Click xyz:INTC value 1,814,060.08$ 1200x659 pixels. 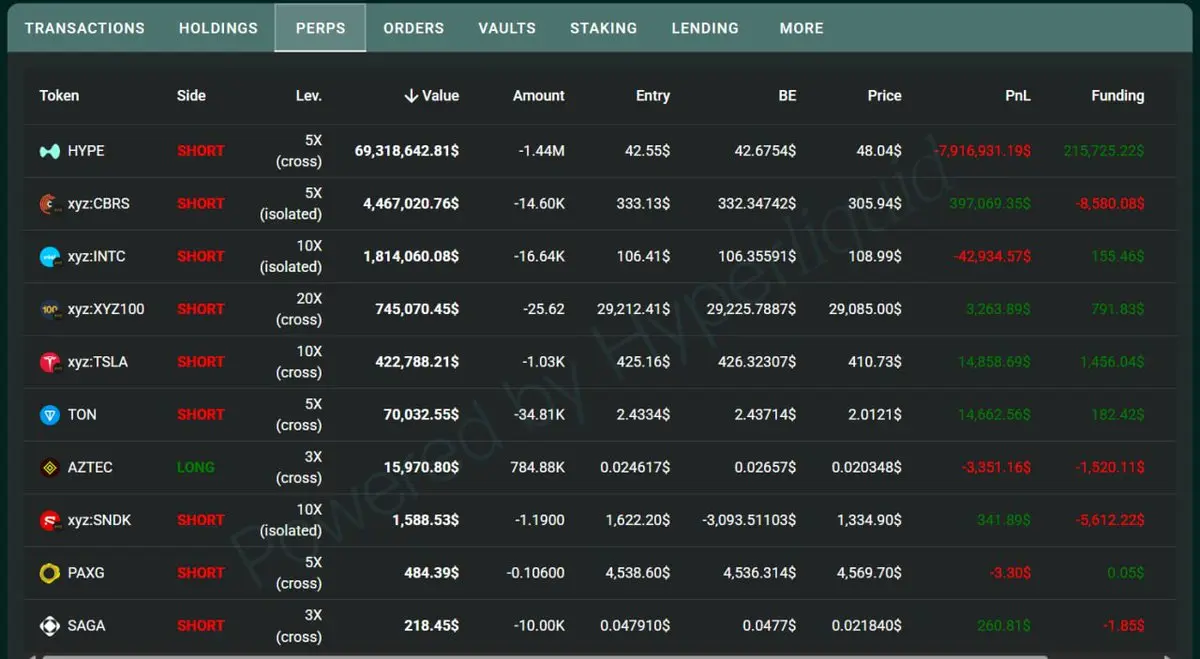pyautogui.click(x=411, y=257)
